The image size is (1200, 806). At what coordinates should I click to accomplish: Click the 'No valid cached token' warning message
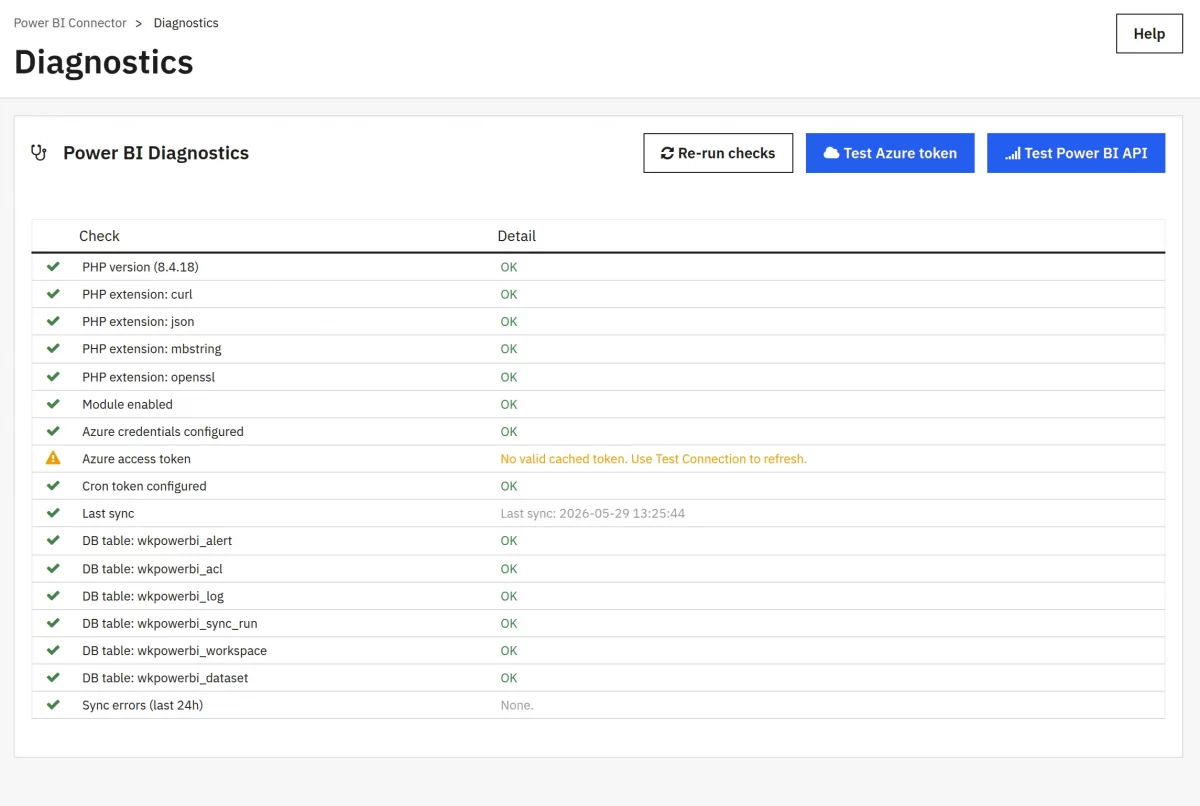tap(653, 459)
